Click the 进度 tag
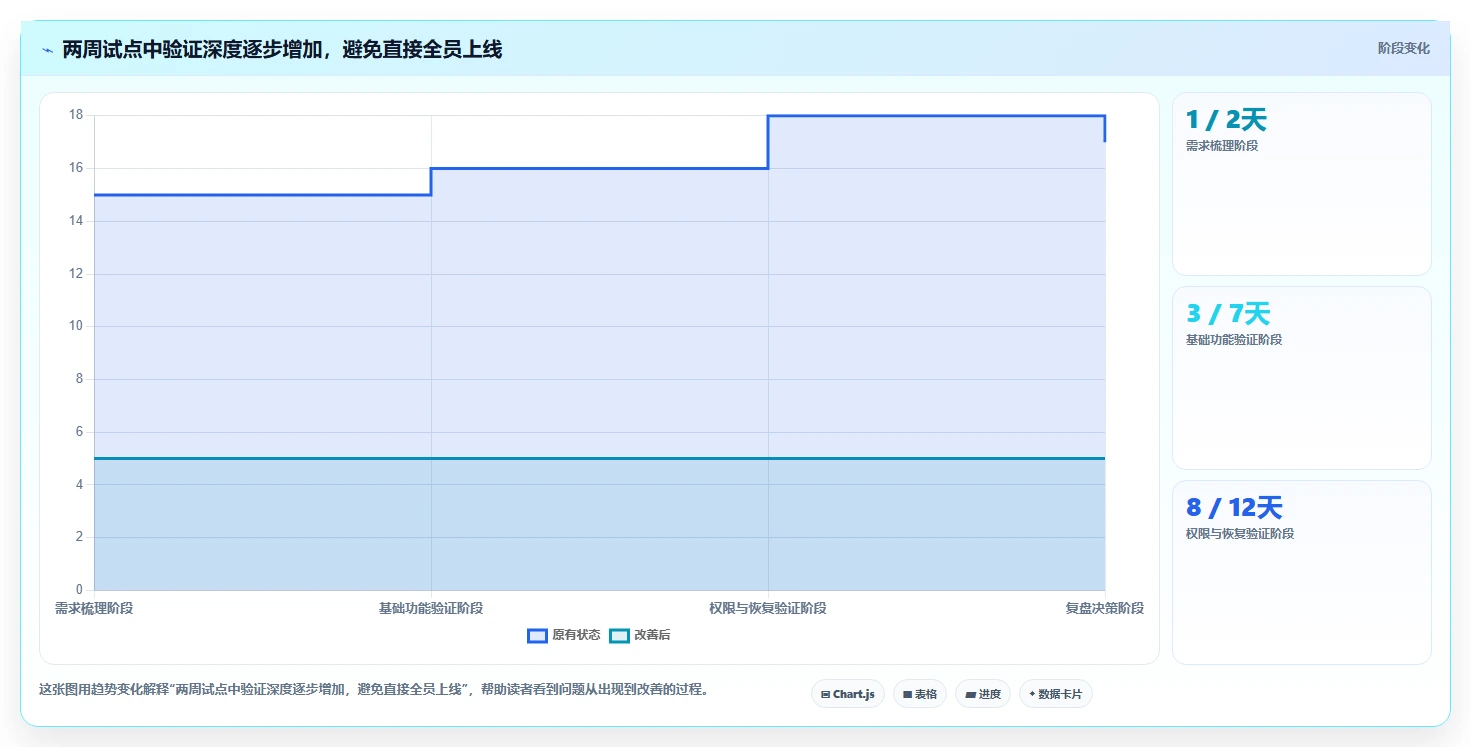 [x=983, y=694]
